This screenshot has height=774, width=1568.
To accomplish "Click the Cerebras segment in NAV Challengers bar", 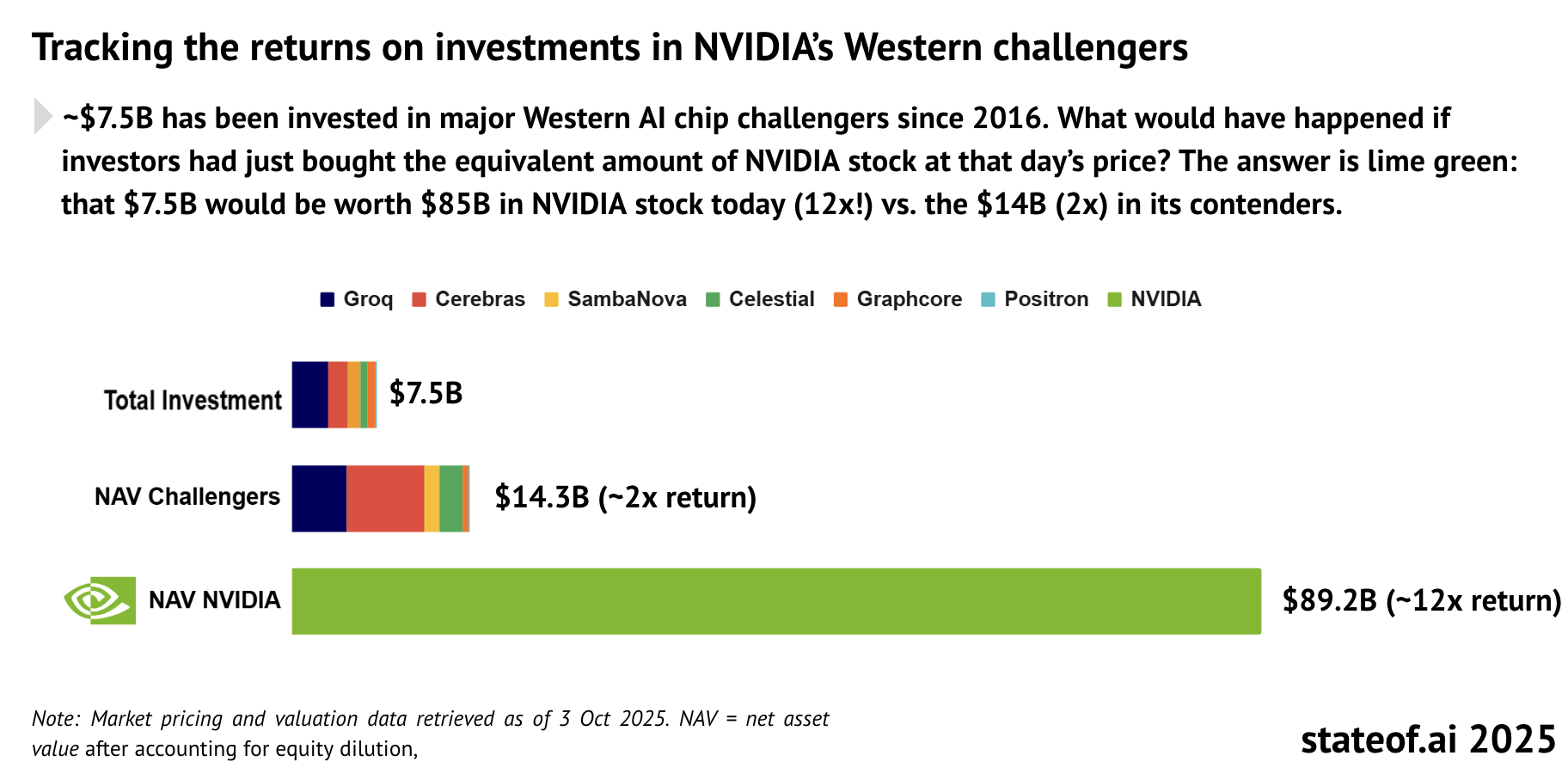I will [385, 499].
